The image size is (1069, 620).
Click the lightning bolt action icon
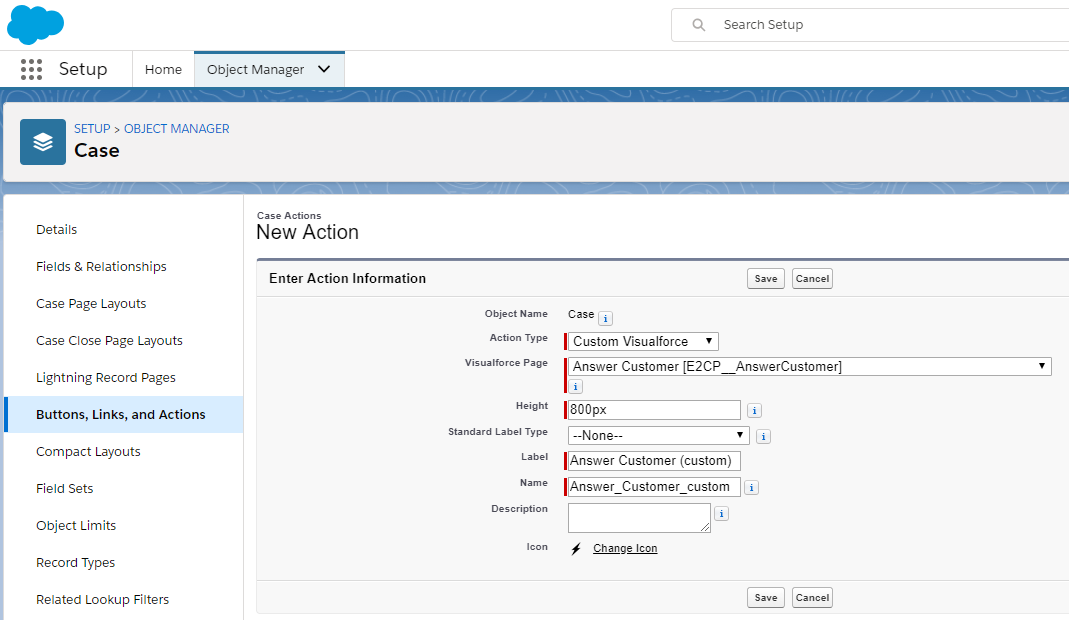[576, 548]
